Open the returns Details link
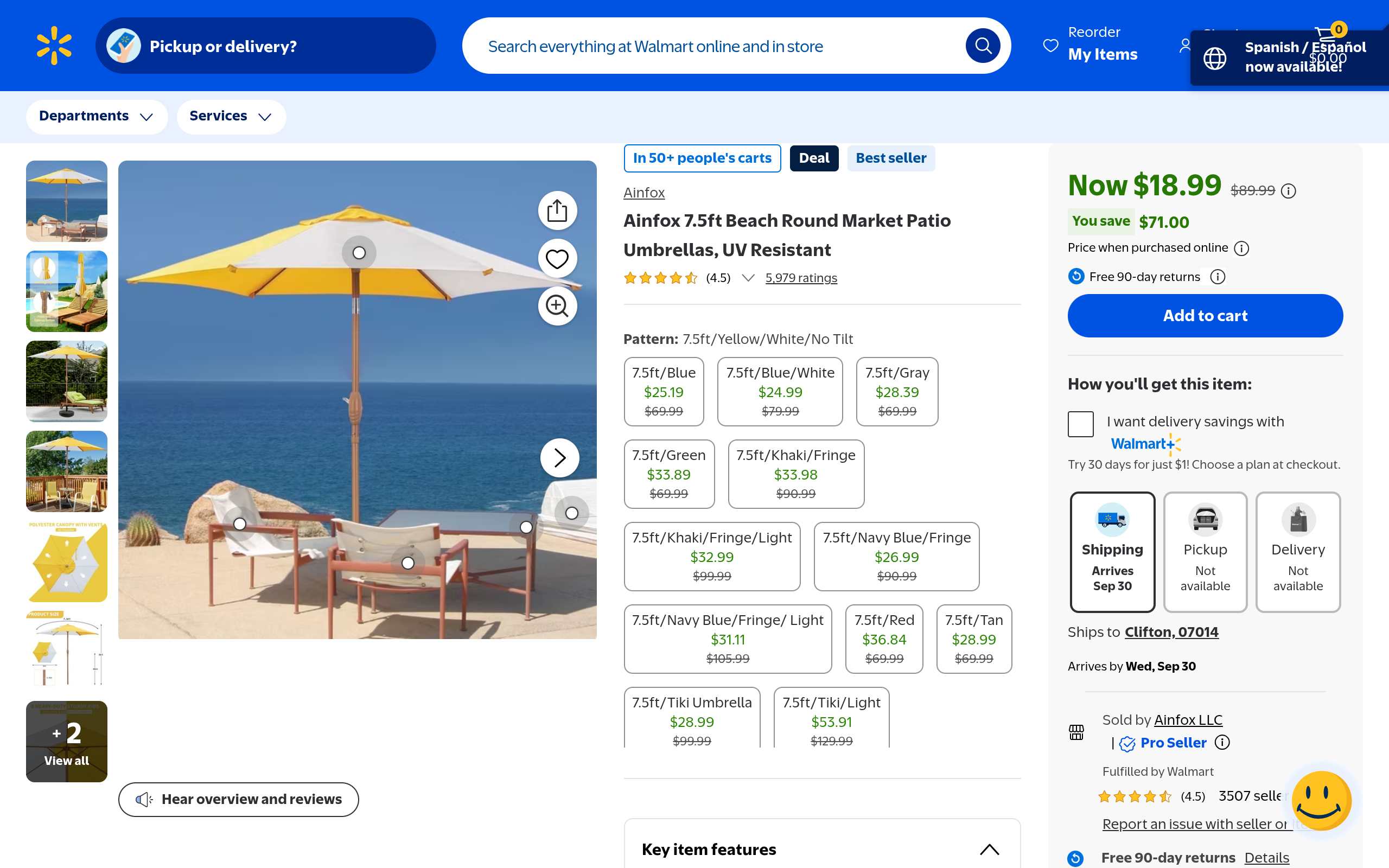Image resolution: width=1389 pixels, height=868 pixels. (x=1267, y=857)
